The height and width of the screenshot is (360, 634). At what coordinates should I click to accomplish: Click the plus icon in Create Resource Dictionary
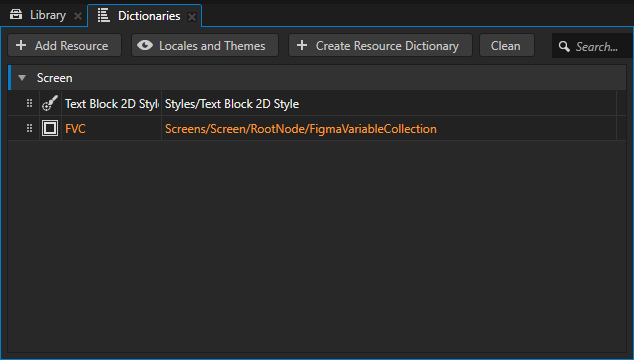coord(302,45)
